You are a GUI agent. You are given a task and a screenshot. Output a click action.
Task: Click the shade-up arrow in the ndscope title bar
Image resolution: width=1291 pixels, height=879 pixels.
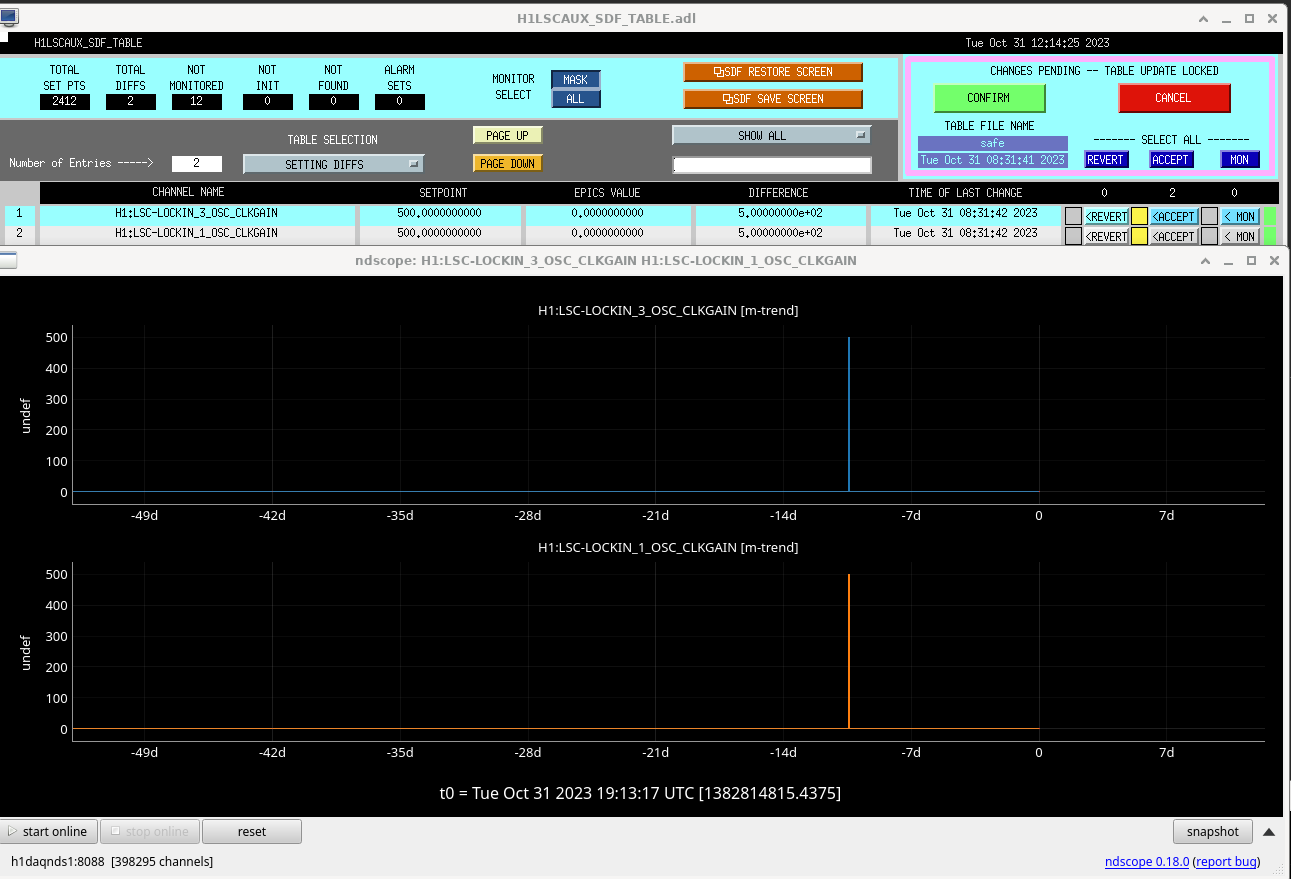coord(1206,260)
